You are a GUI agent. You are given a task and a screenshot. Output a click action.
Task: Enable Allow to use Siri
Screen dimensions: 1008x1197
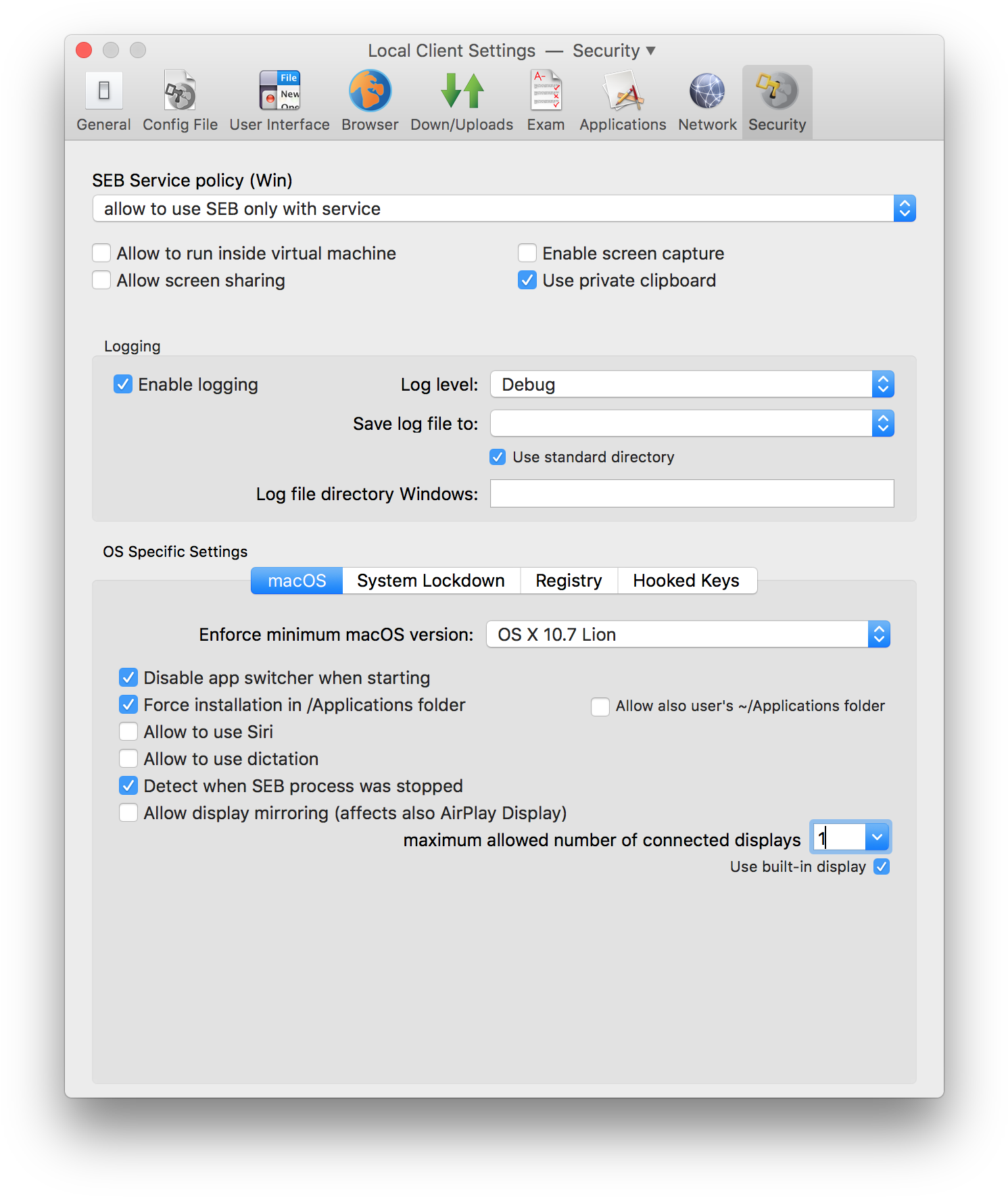(128, 731)
